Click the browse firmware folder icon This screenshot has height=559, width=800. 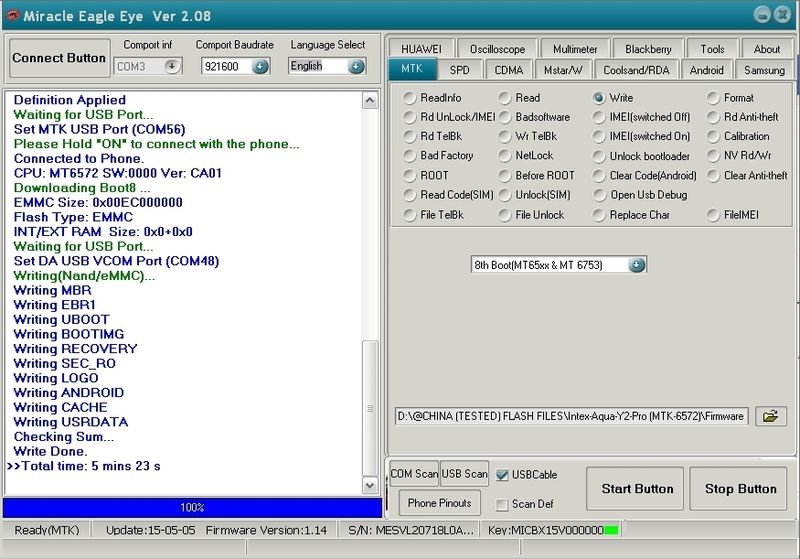click(x=770, y=416)
